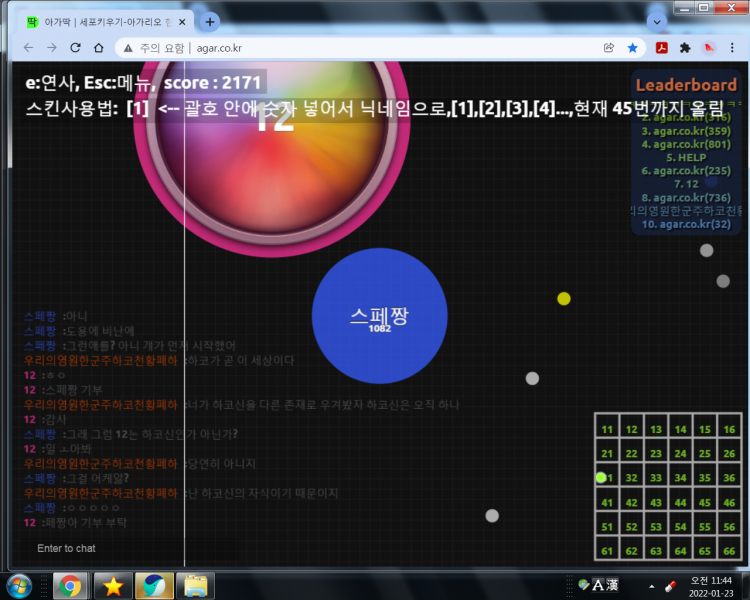The image size is (750, 600).
Task: Click the share page icon in address bar
Action: [609, 48]
